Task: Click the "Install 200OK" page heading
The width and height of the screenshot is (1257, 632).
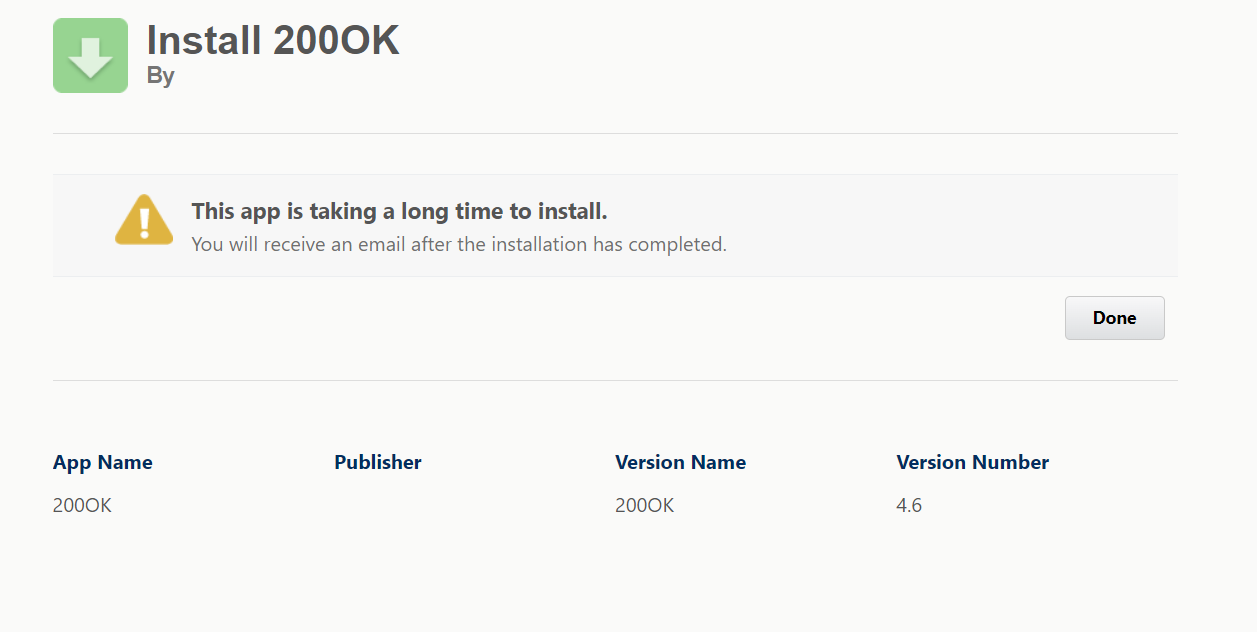Action: tap(273, 41)
